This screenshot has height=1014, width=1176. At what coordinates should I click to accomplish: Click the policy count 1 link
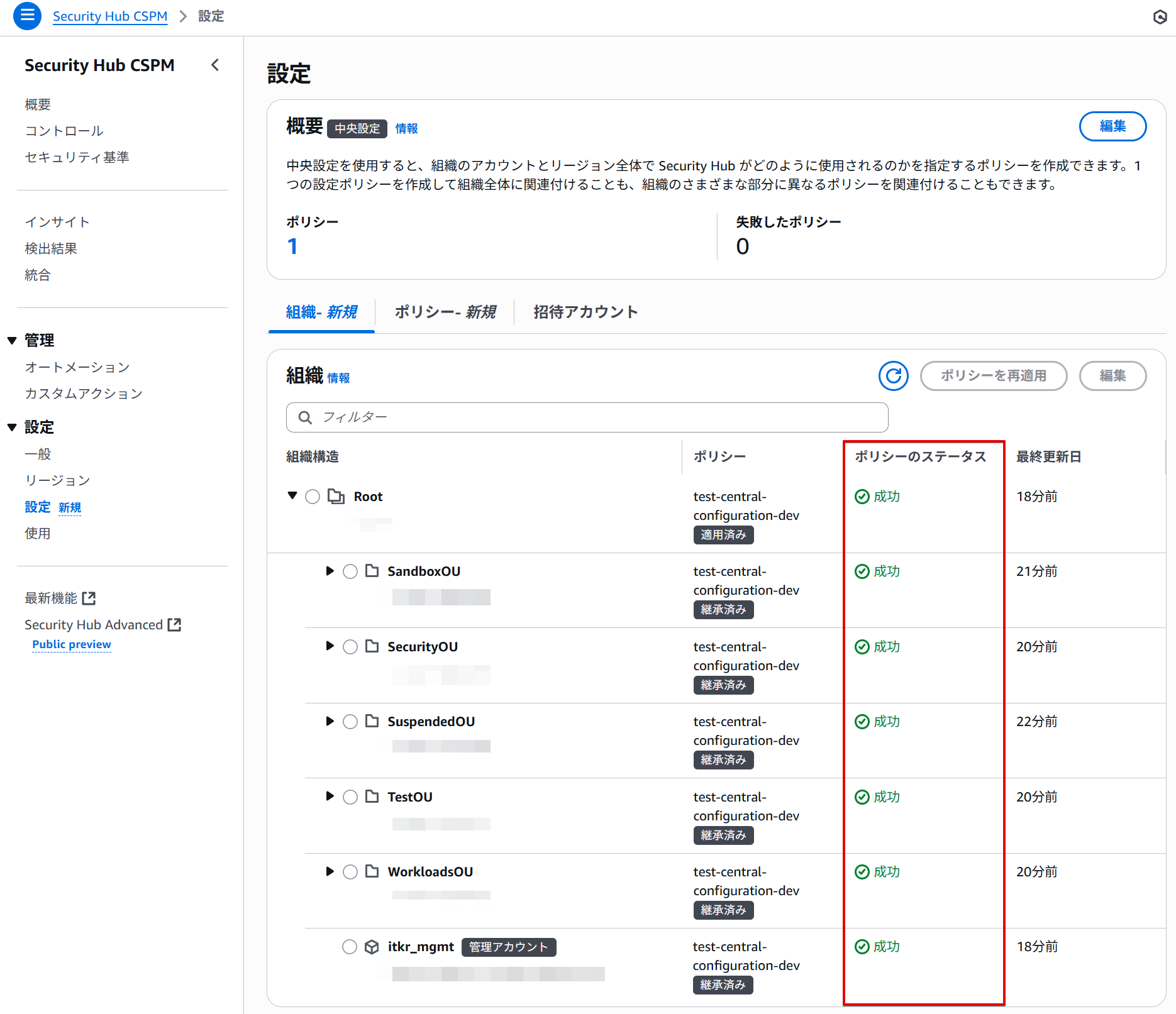292,246
